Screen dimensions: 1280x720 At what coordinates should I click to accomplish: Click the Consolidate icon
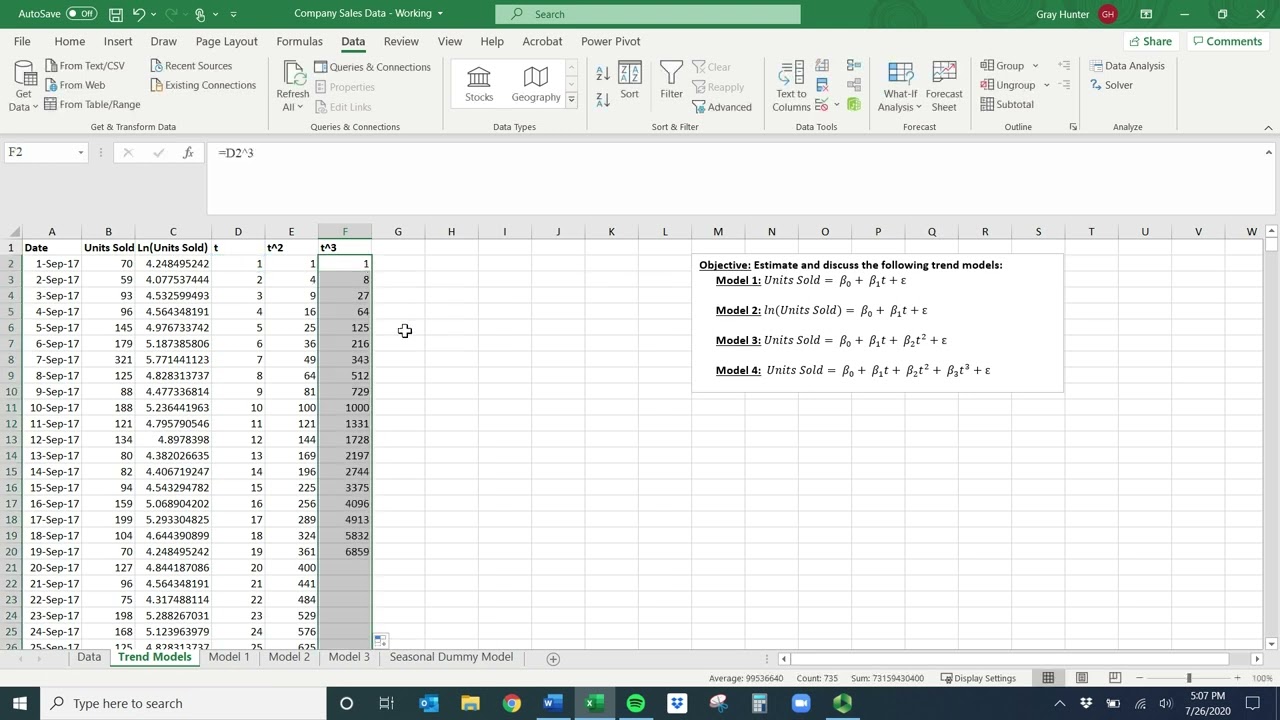(853, 66)
